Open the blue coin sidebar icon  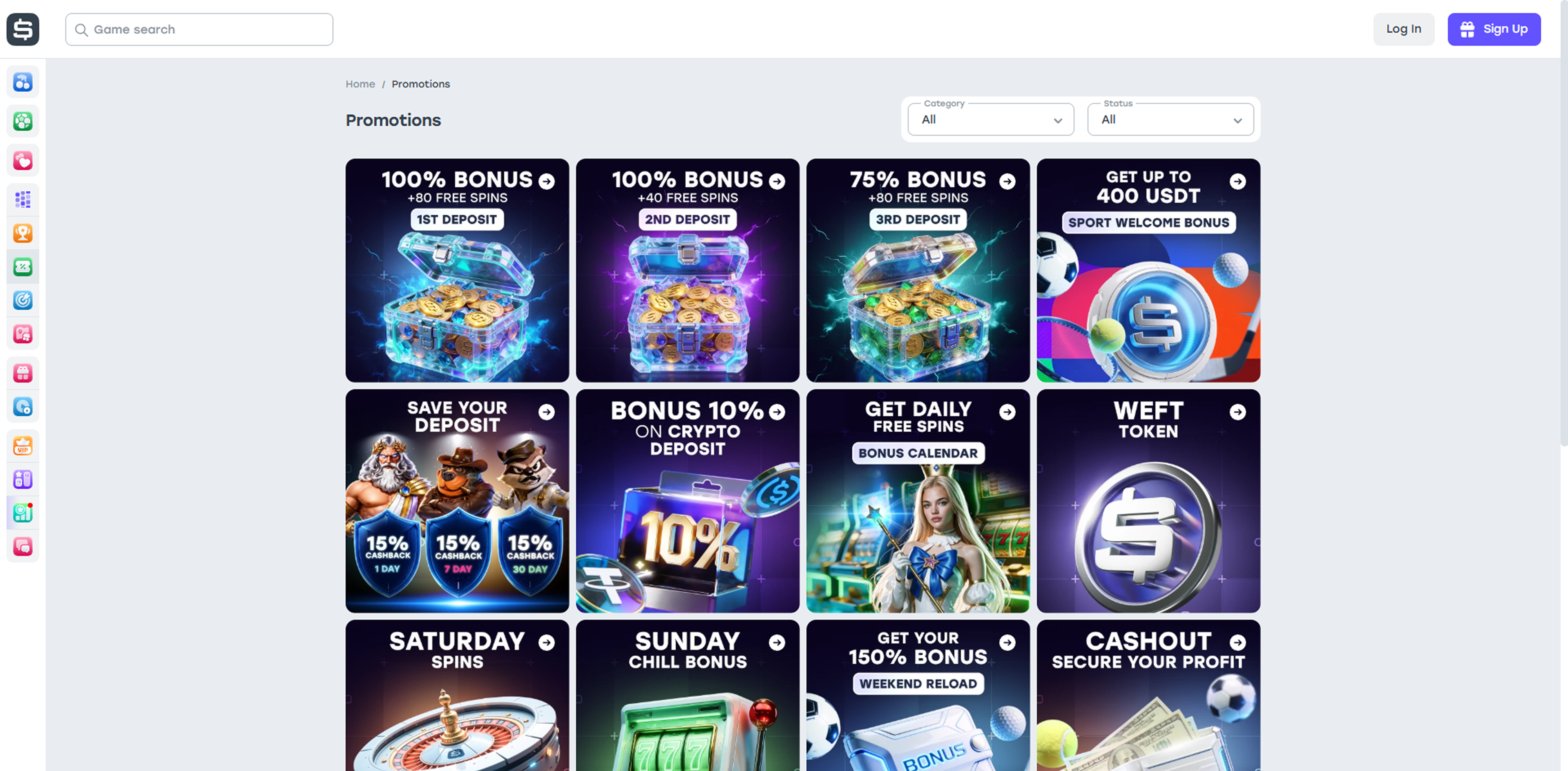[22, 406]
